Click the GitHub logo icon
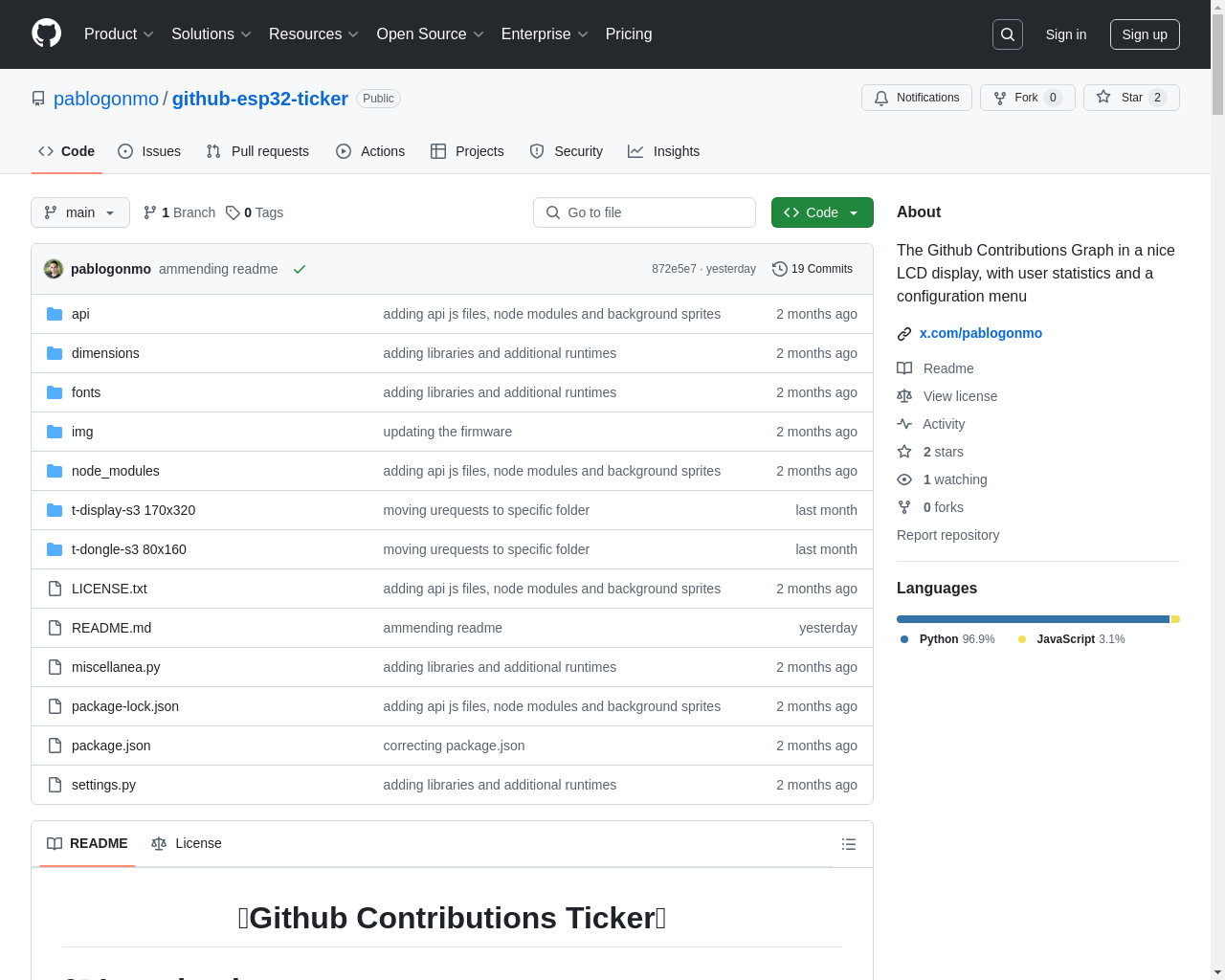 click(47, 33)
